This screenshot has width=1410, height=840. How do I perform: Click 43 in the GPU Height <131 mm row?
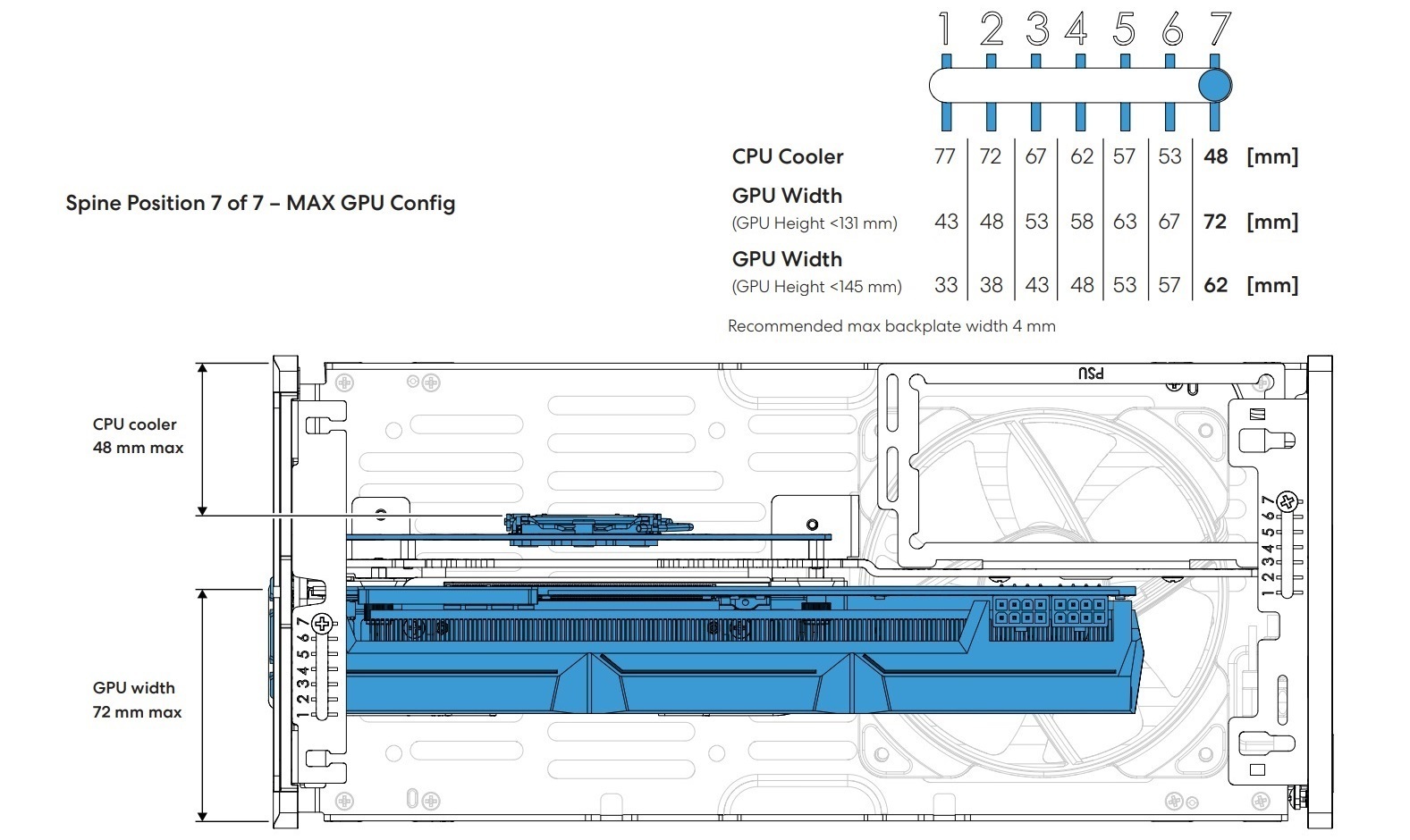coord(946,222)
